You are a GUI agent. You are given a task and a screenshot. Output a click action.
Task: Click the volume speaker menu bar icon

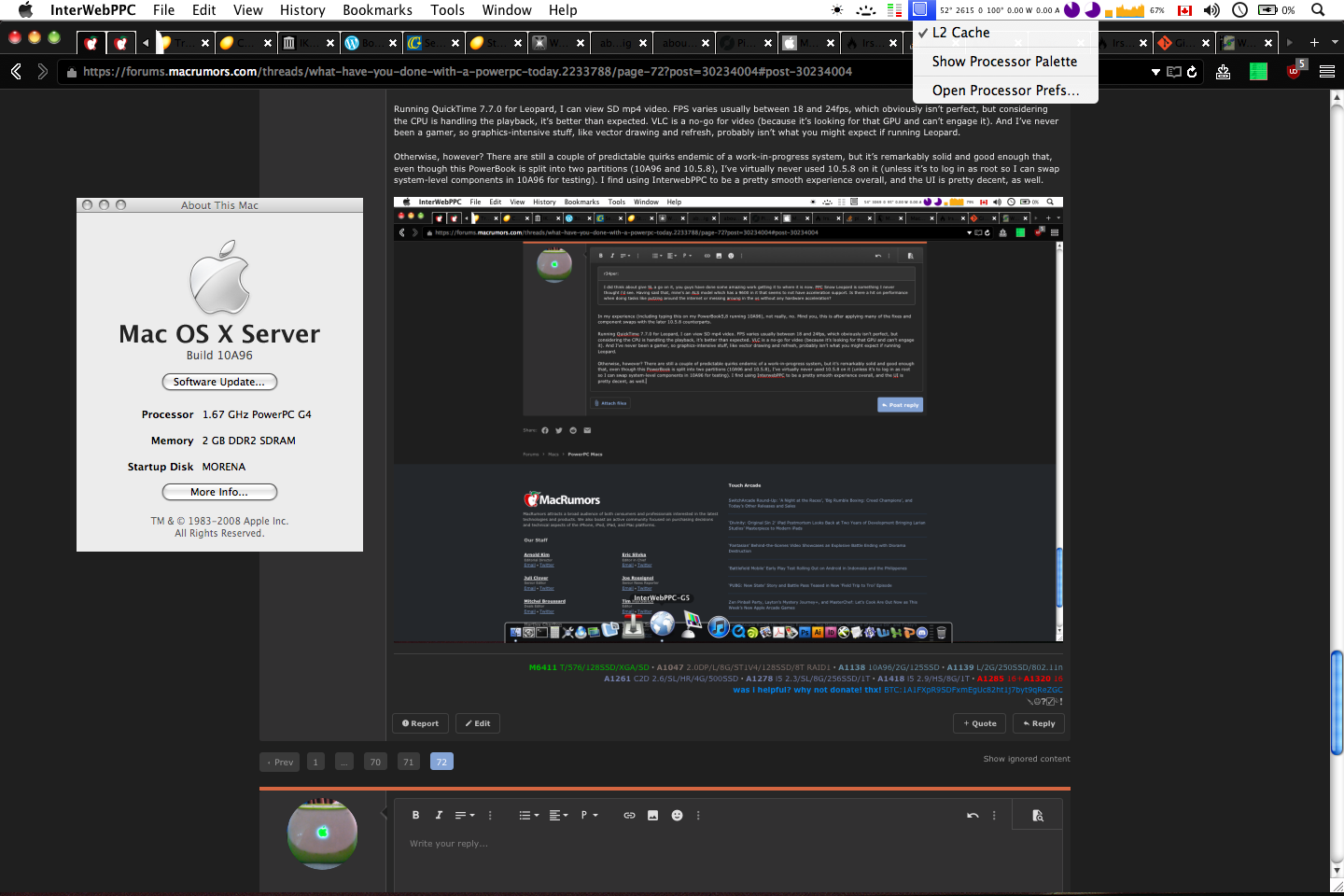pos(1211,9)
